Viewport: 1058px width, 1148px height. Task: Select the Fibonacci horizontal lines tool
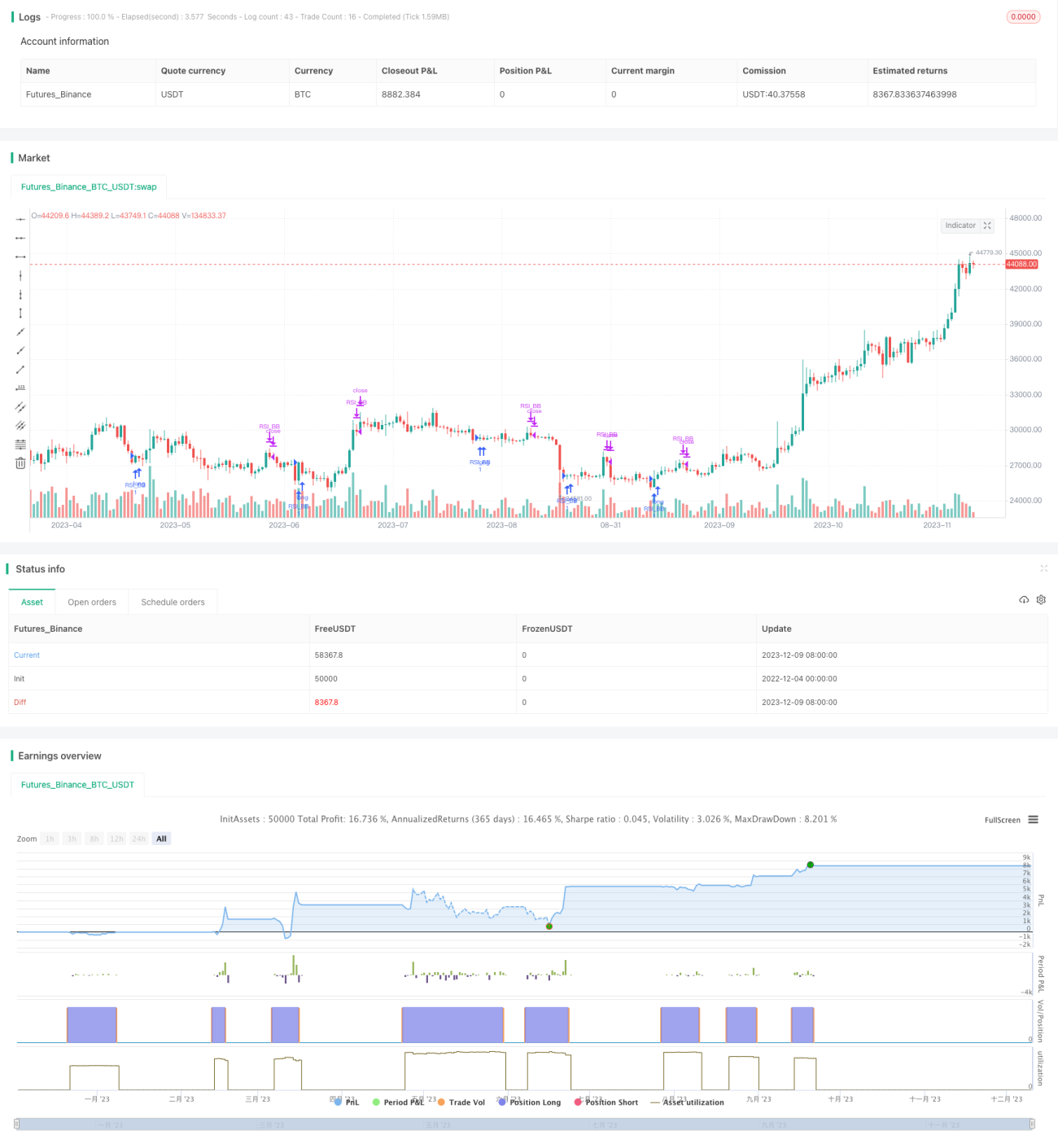(x=20, y=445)
